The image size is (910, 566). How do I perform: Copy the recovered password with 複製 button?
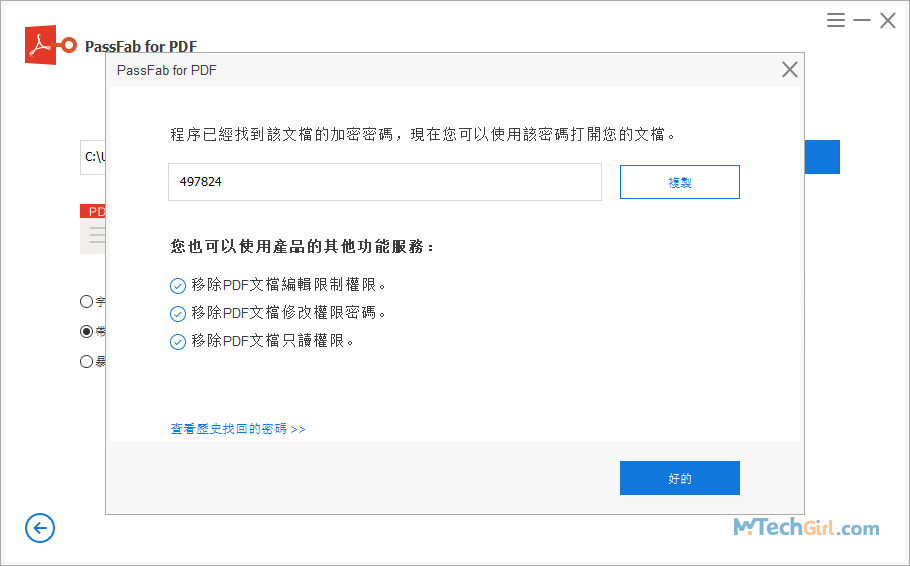pyautogui.click(x=680, y=182)
